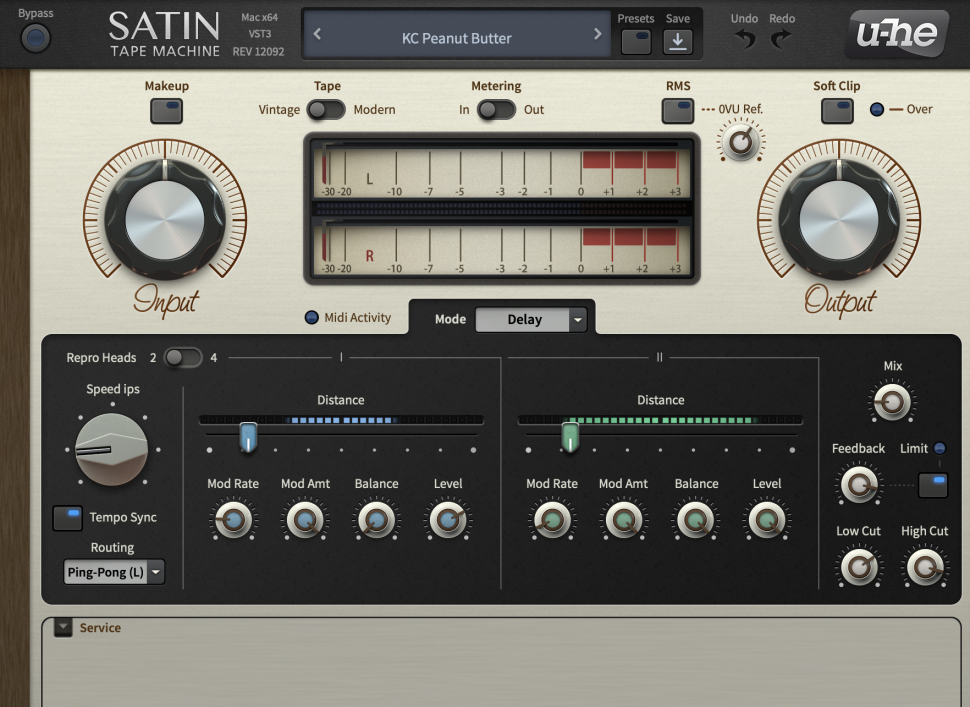
Task: Go to next preset with right arrow
Action: [598, 35]
